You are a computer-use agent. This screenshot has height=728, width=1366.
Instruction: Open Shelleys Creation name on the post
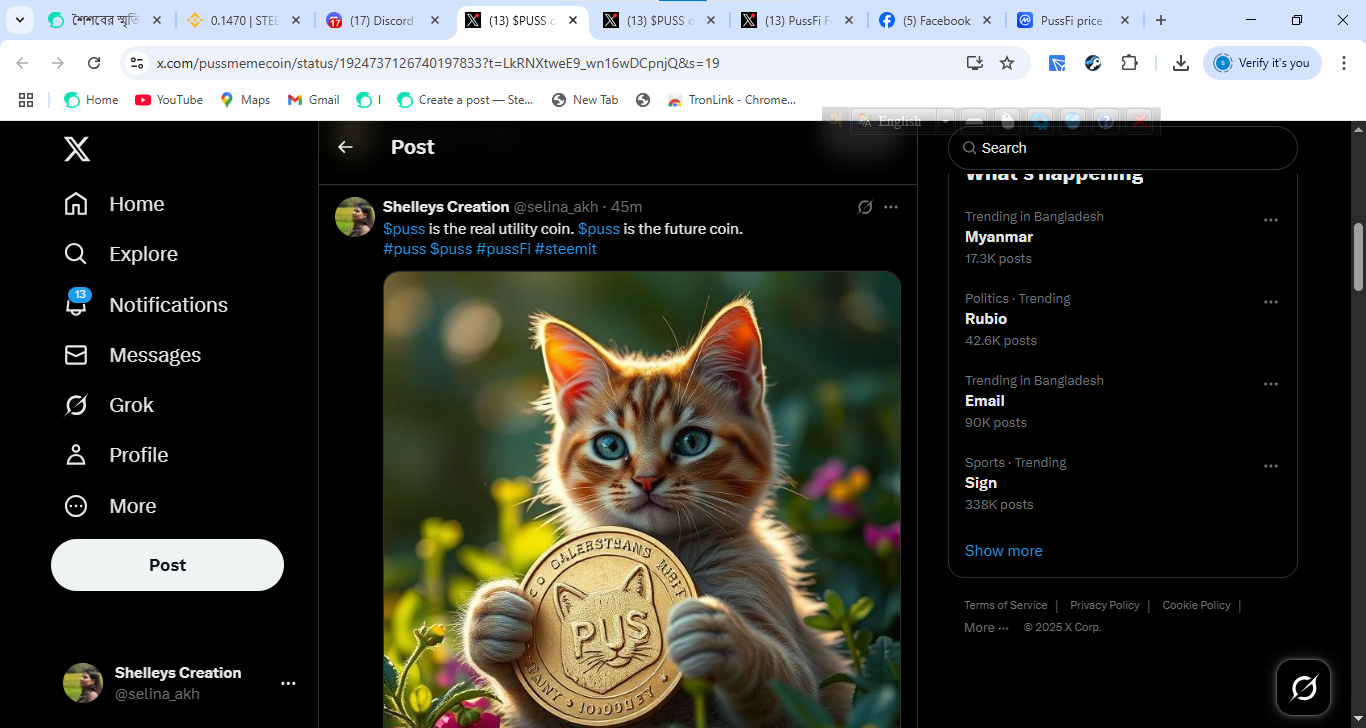pos(446,207)
